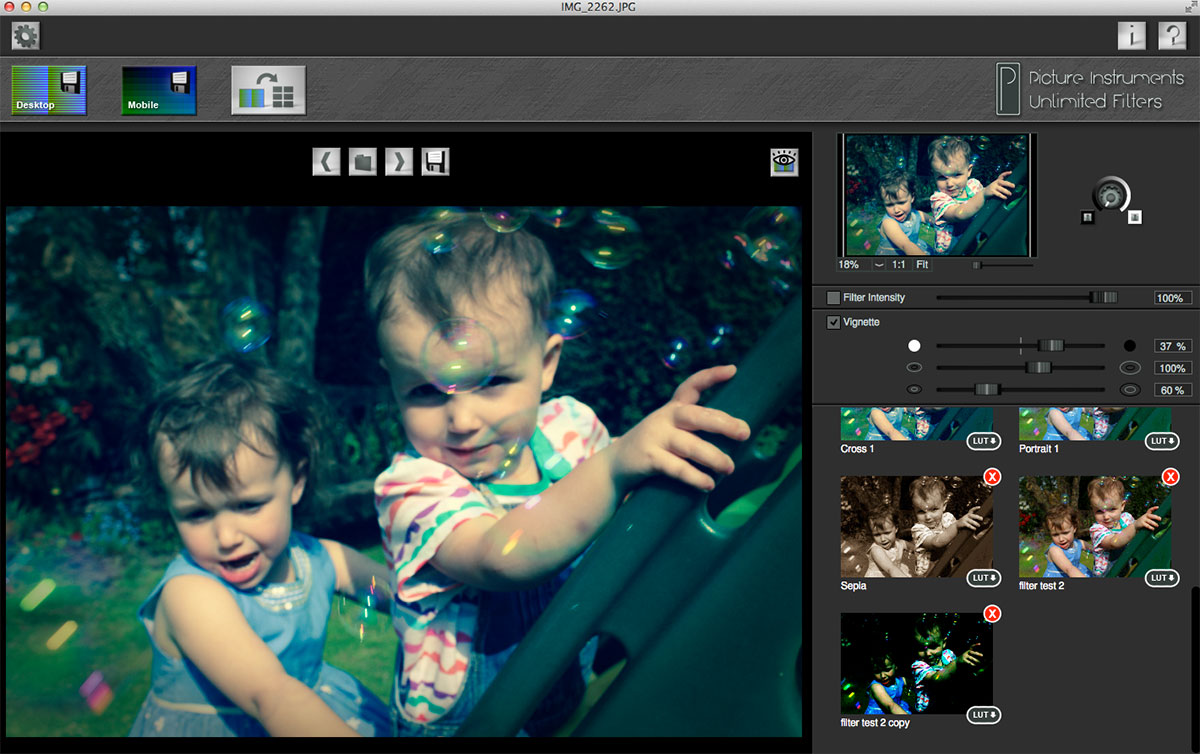1200x754 pixels.
Task: Select the Desktop save preset icon
Action: tap(49, 91)
